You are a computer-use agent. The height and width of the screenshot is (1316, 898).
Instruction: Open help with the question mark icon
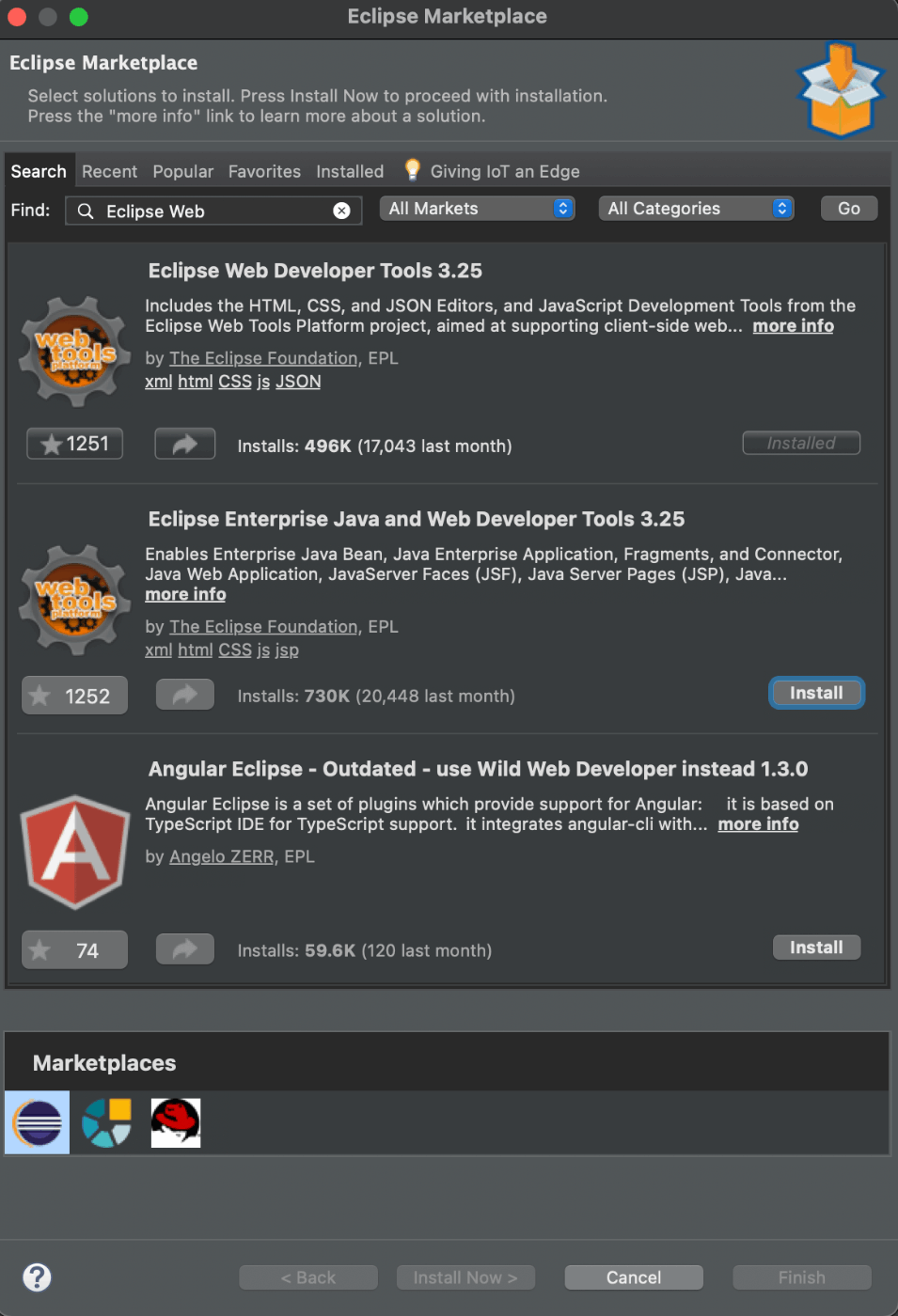[x=37, y=1277]
